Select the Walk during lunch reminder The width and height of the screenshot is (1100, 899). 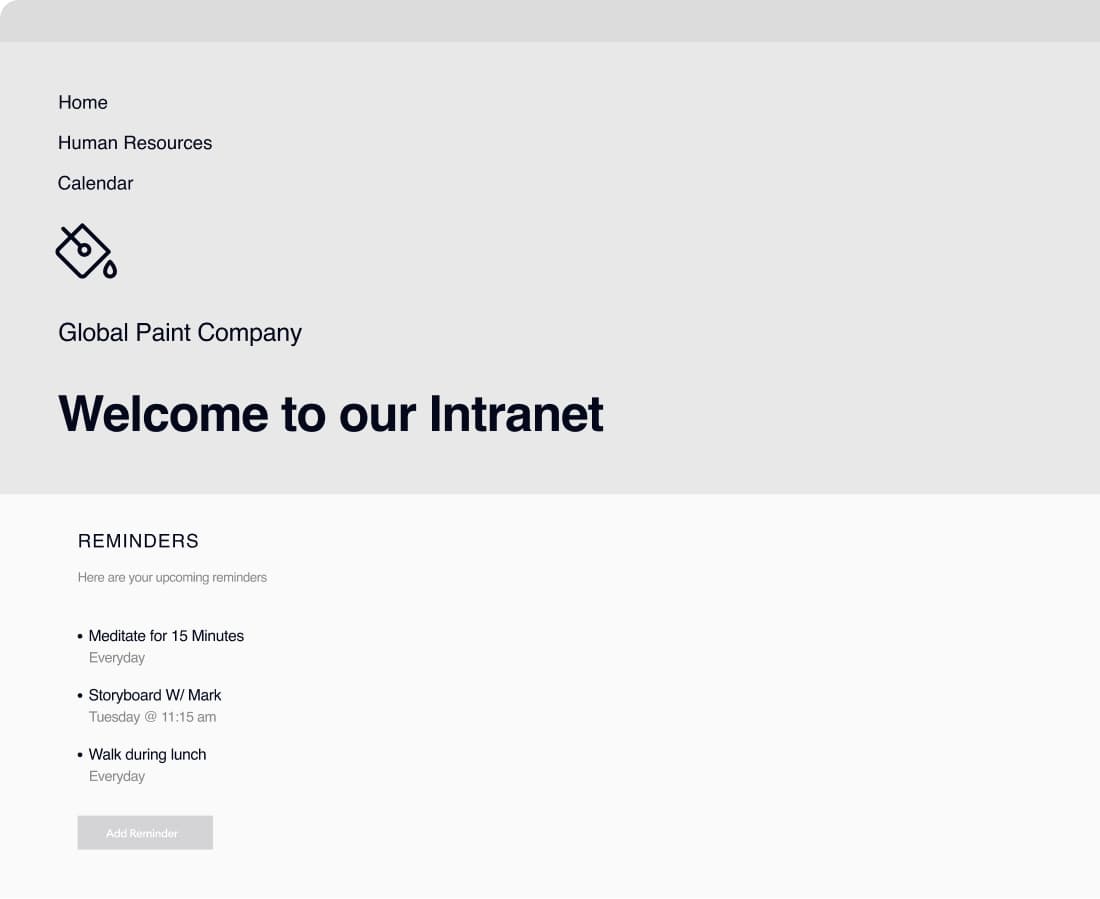147,754
